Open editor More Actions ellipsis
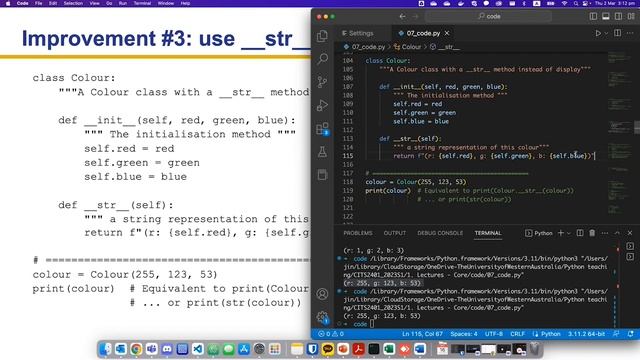Image resolution: width=640 pixels, height=360 pixels. (630, 33)
